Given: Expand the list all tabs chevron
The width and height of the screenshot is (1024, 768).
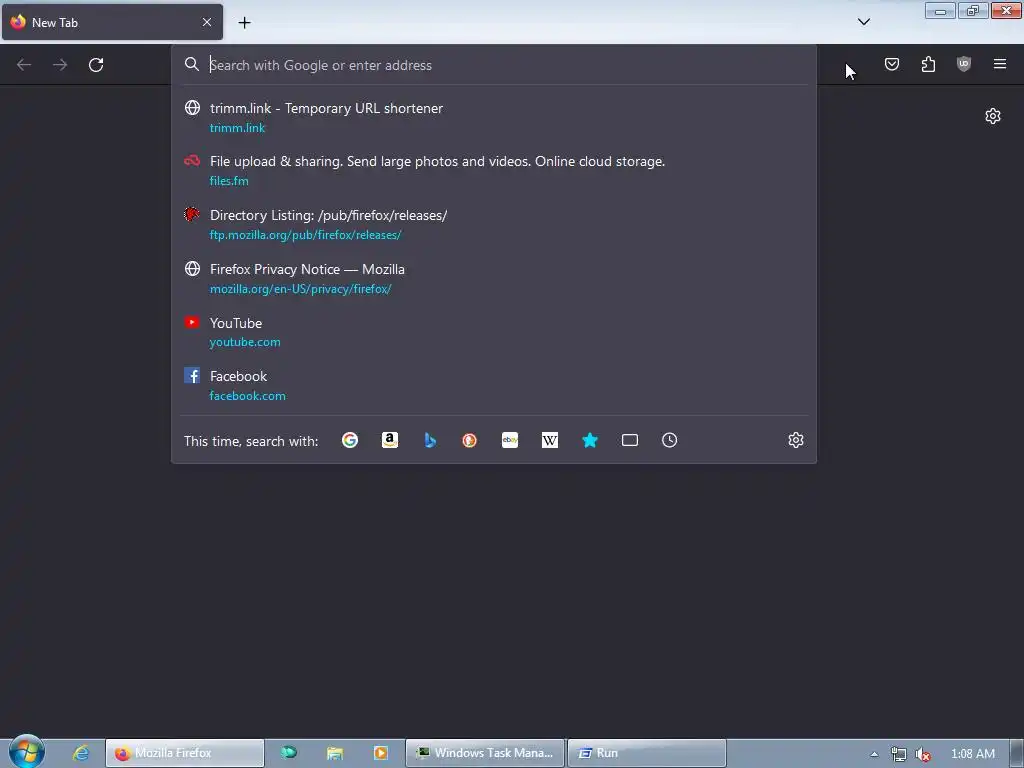Looking at the screenshot, I should tap(864, 22).
